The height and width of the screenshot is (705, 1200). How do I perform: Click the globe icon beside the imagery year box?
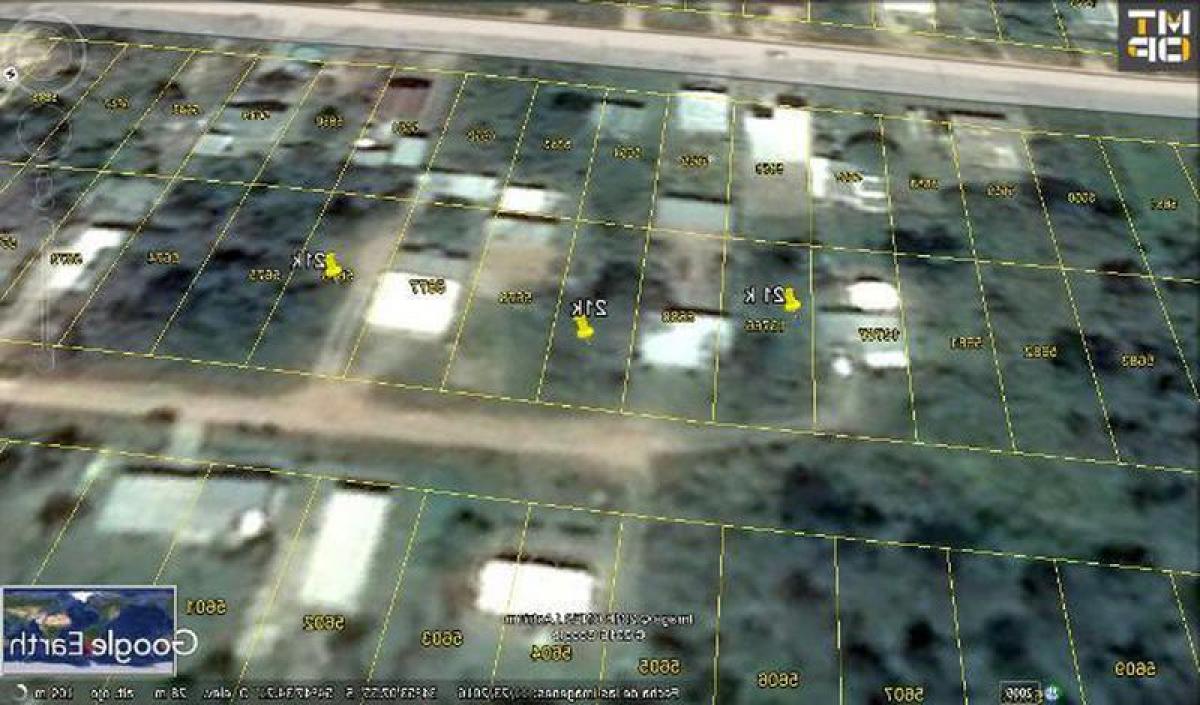[1052, 692]
